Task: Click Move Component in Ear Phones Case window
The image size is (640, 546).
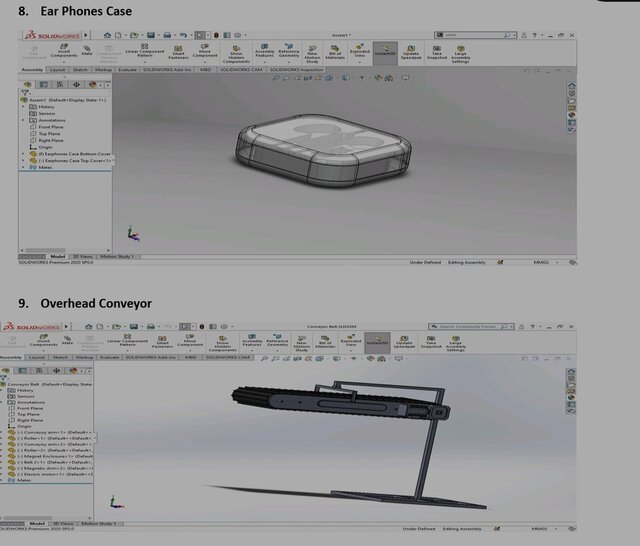Action: [205, 51]
